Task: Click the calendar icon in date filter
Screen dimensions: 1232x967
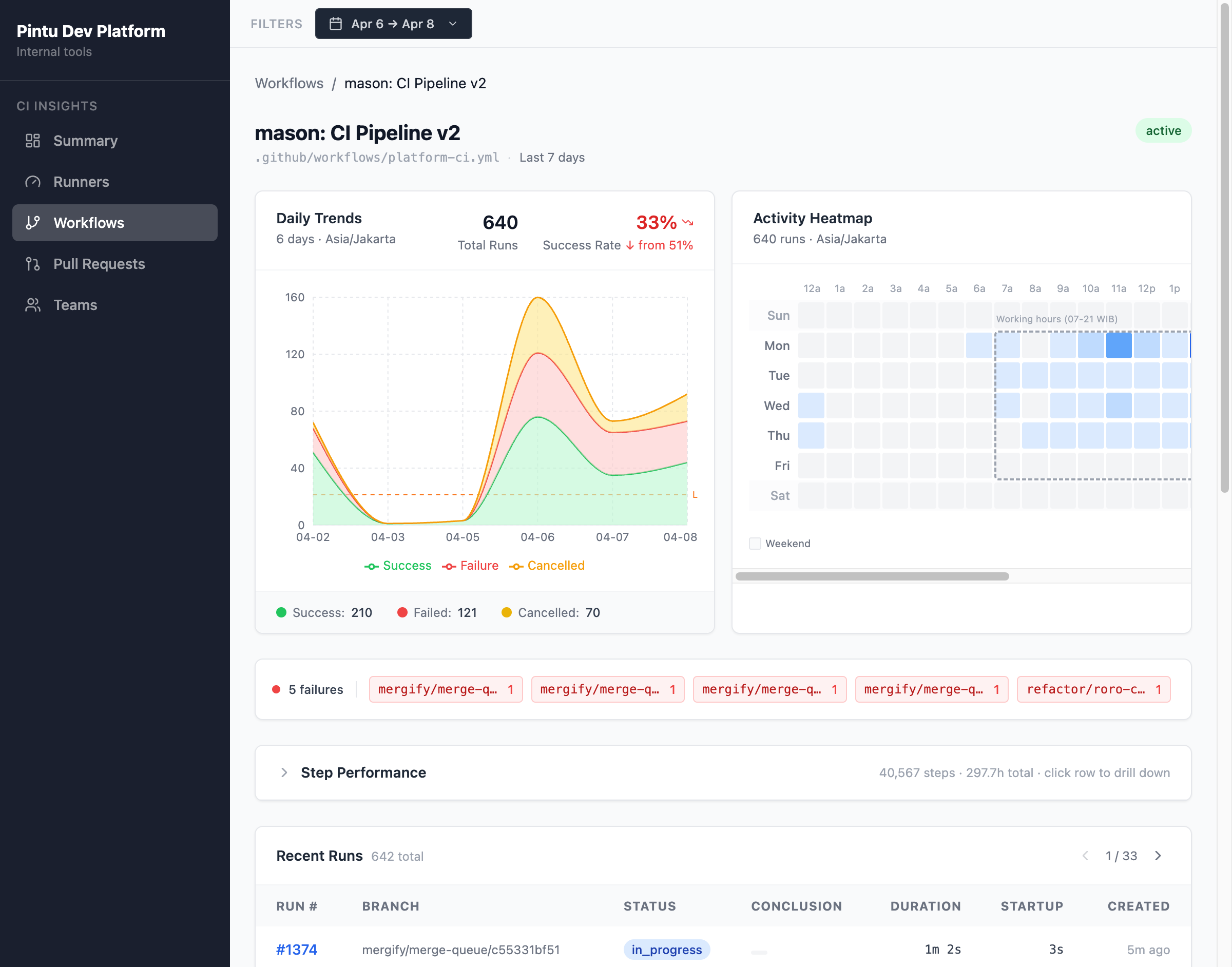Action: 336,24
